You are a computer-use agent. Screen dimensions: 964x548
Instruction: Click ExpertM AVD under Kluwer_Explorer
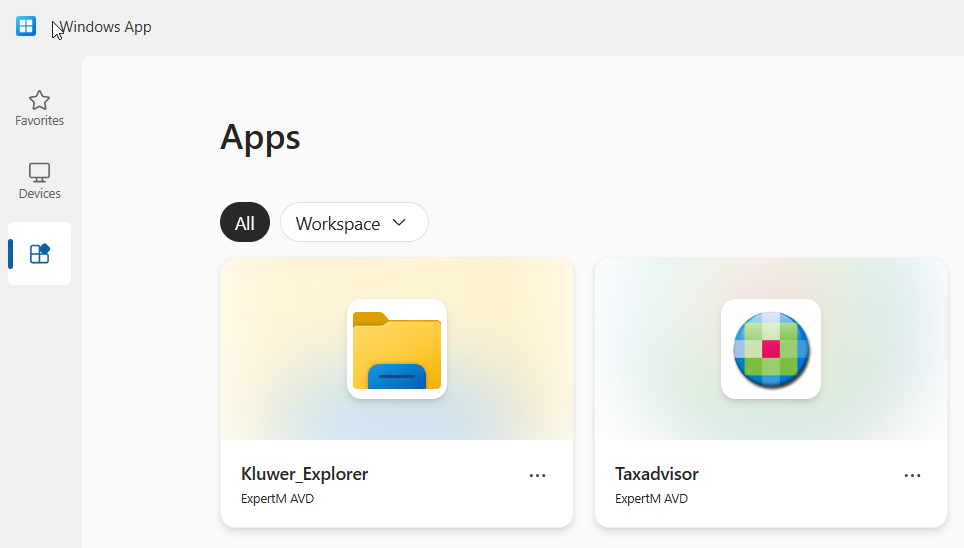pos(277,499)
